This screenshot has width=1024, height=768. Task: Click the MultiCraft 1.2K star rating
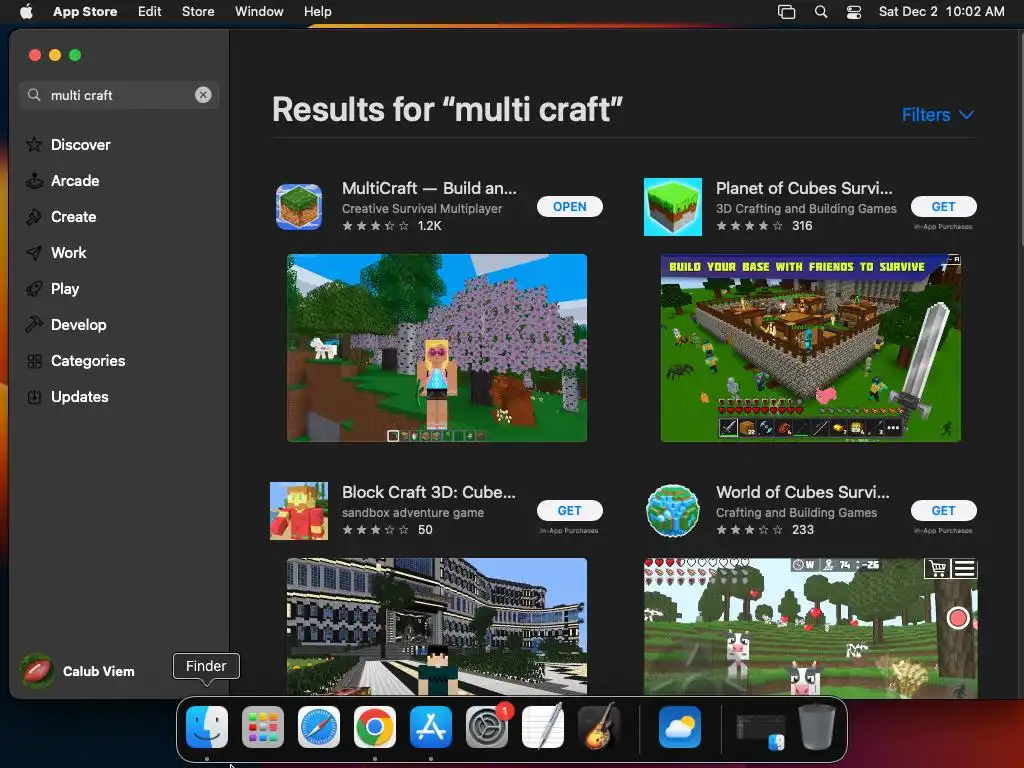(392, 226)
